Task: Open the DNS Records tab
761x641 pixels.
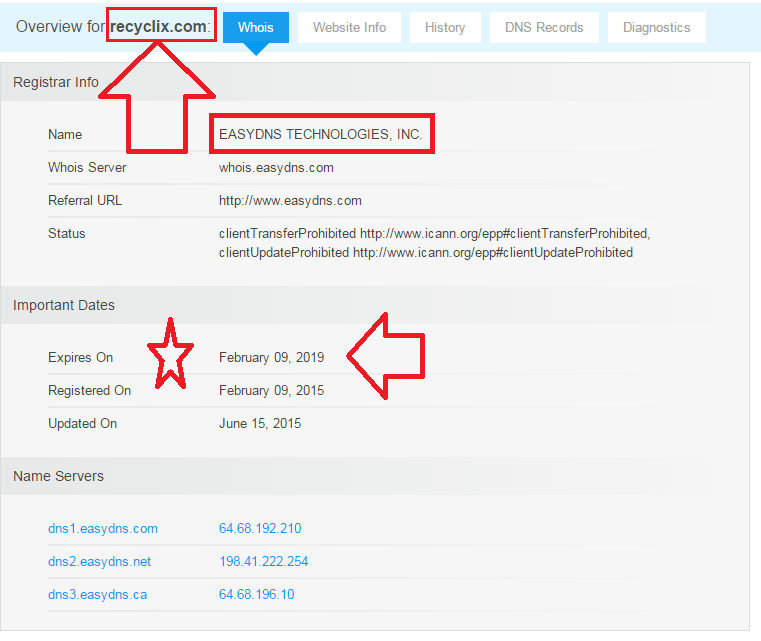Action: [544, 27]
